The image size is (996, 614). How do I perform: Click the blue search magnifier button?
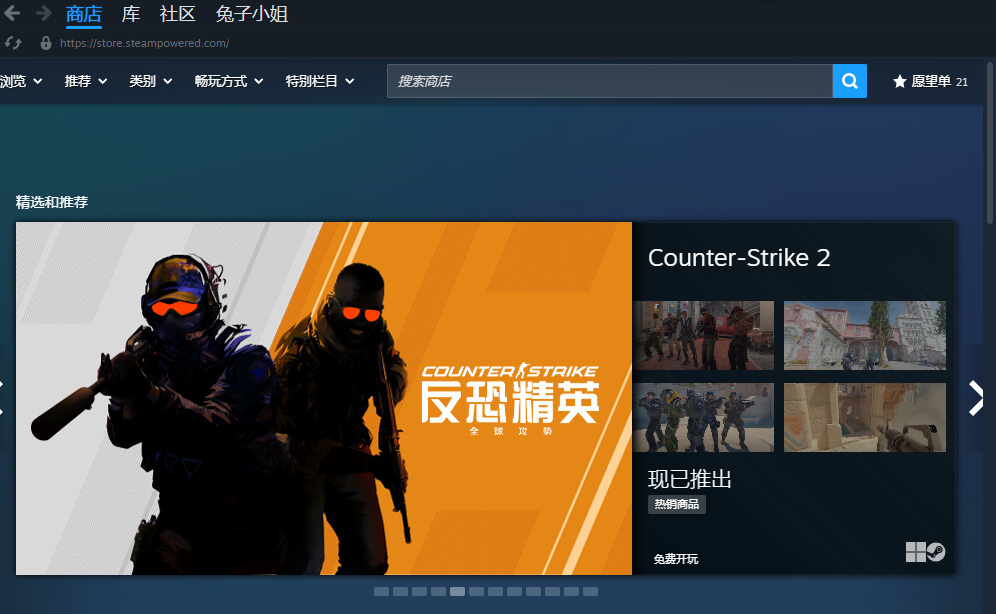[849, 81]
